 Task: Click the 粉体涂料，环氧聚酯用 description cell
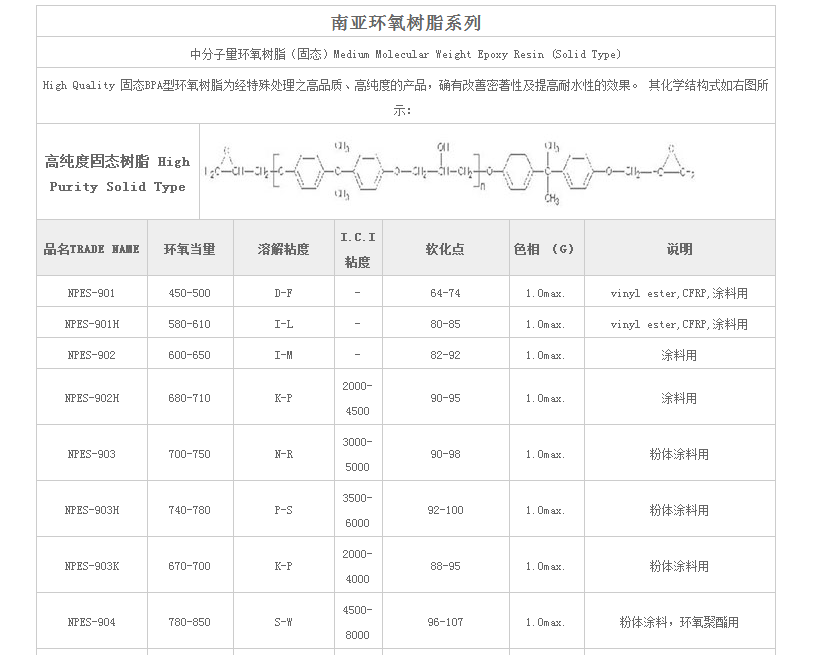pyautogui.click(x=679, y=622)
